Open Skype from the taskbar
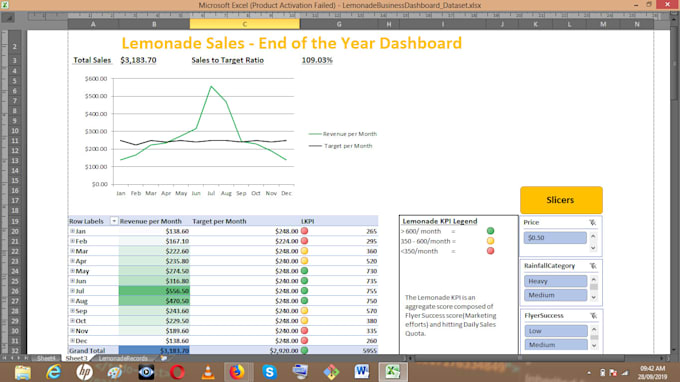Screen dimensions: 680x382 click(x=269, y=372)
